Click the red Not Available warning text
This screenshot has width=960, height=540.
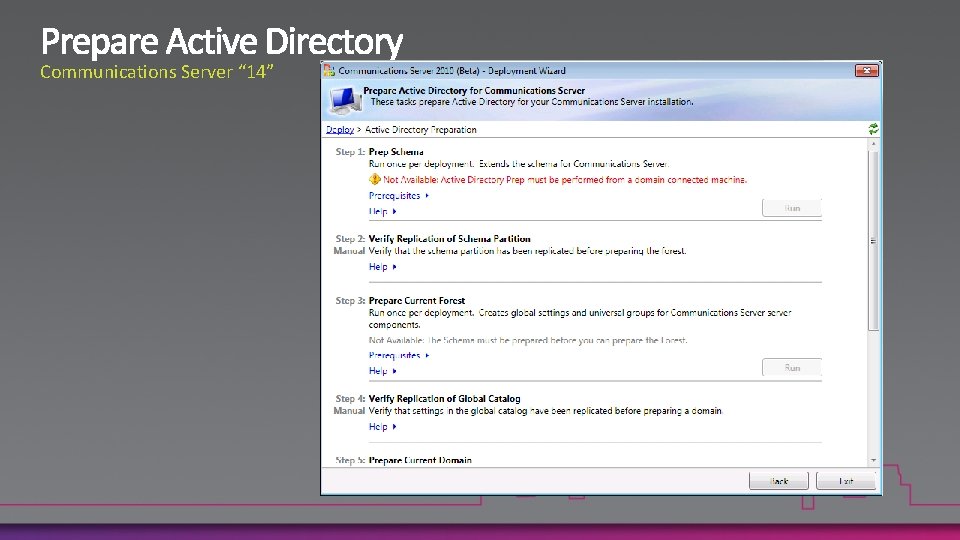pos(565,180)
